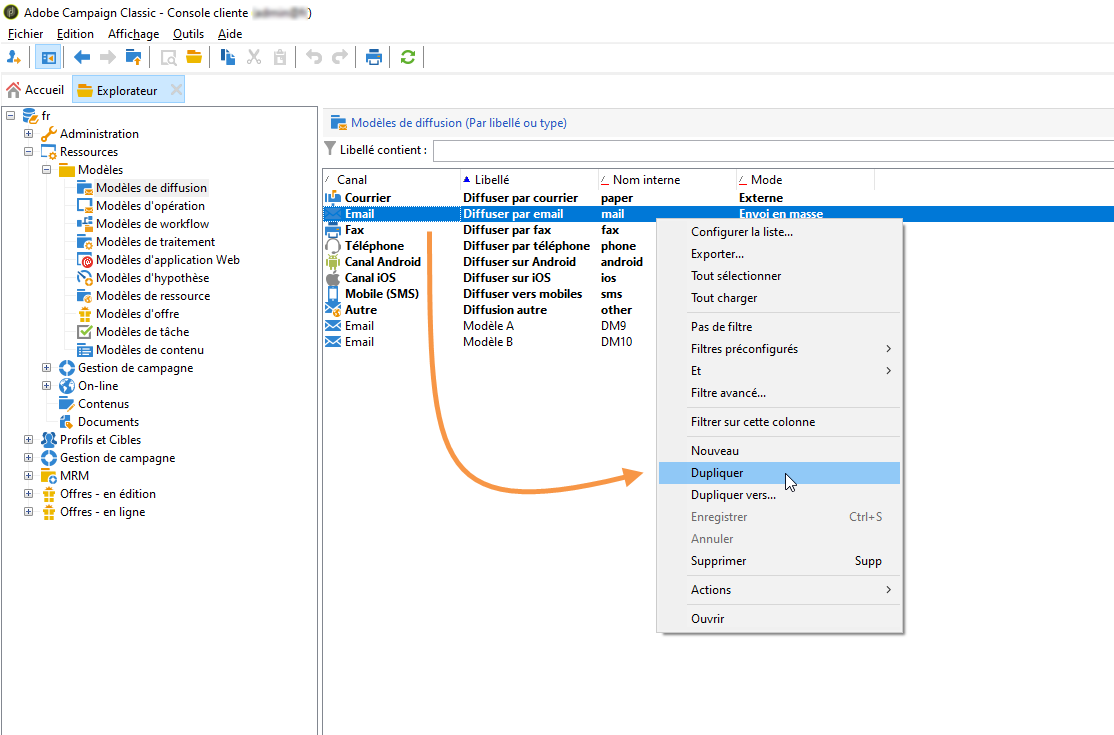Screen dimensions: 1114x735
Task: Select Modèles de workflow in tree
Action: [152, 224]
